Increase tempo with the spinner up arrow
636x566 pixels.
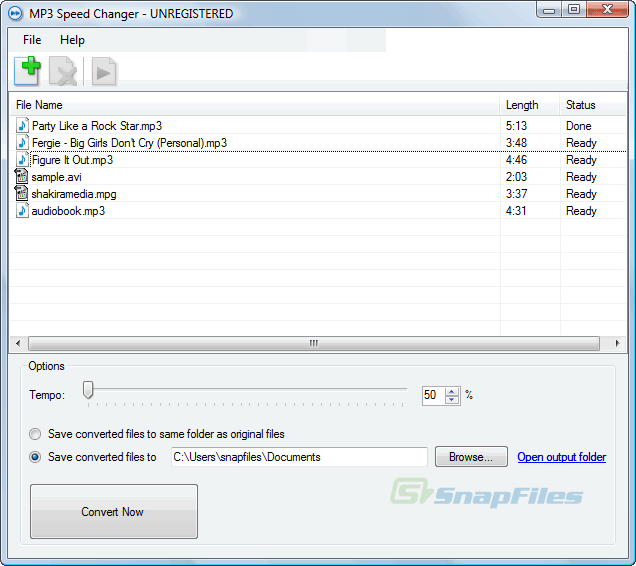pos(452,391)
